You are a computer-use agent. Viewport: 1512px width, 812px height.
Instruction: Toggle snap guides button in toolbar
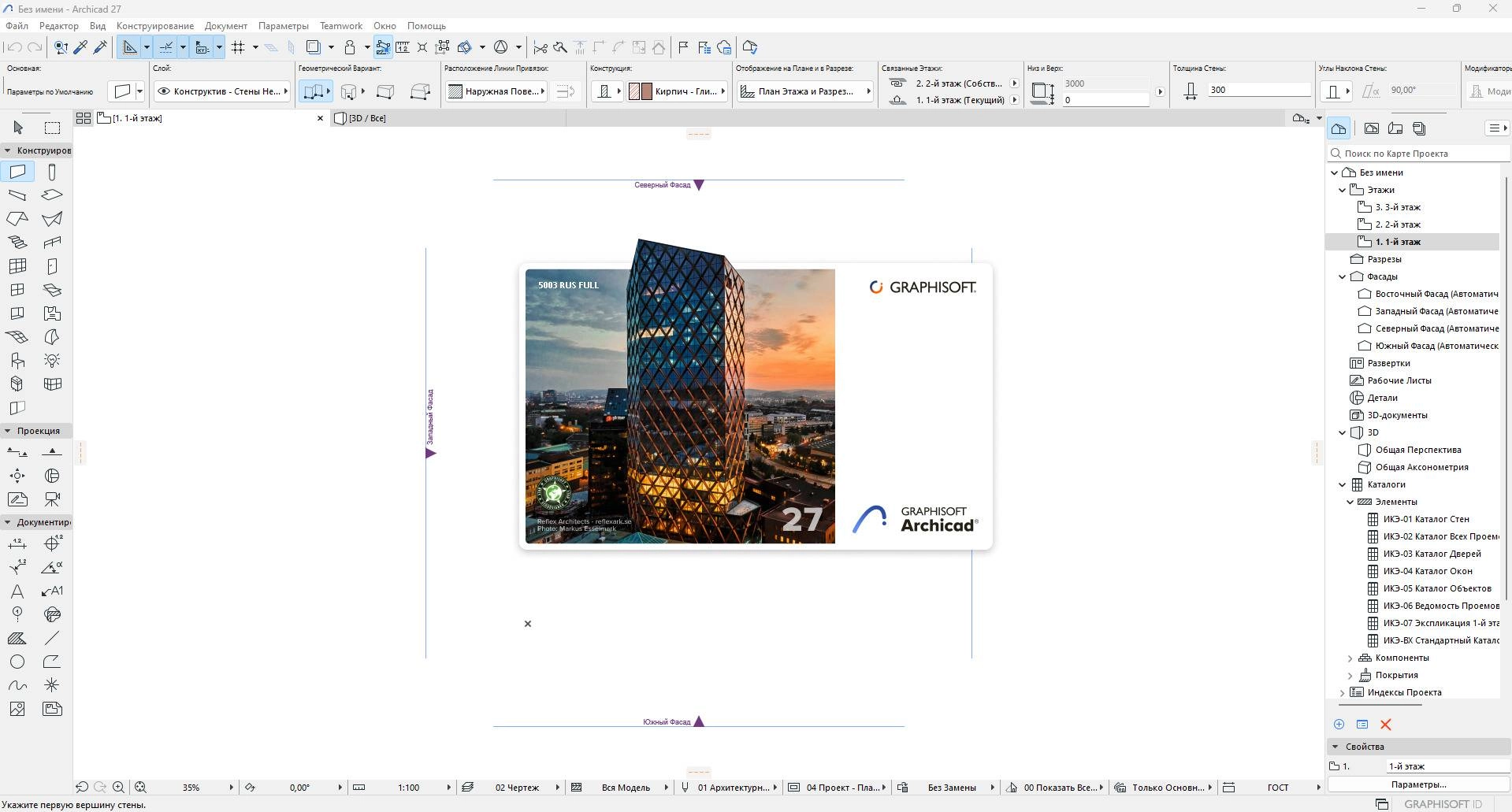tap(166, 47)
